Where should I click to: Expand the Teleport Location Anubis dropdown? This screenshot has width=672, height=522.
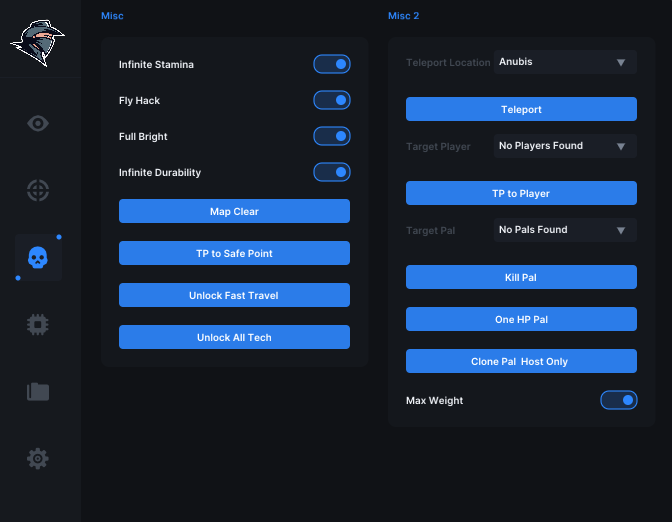(565, 62)
